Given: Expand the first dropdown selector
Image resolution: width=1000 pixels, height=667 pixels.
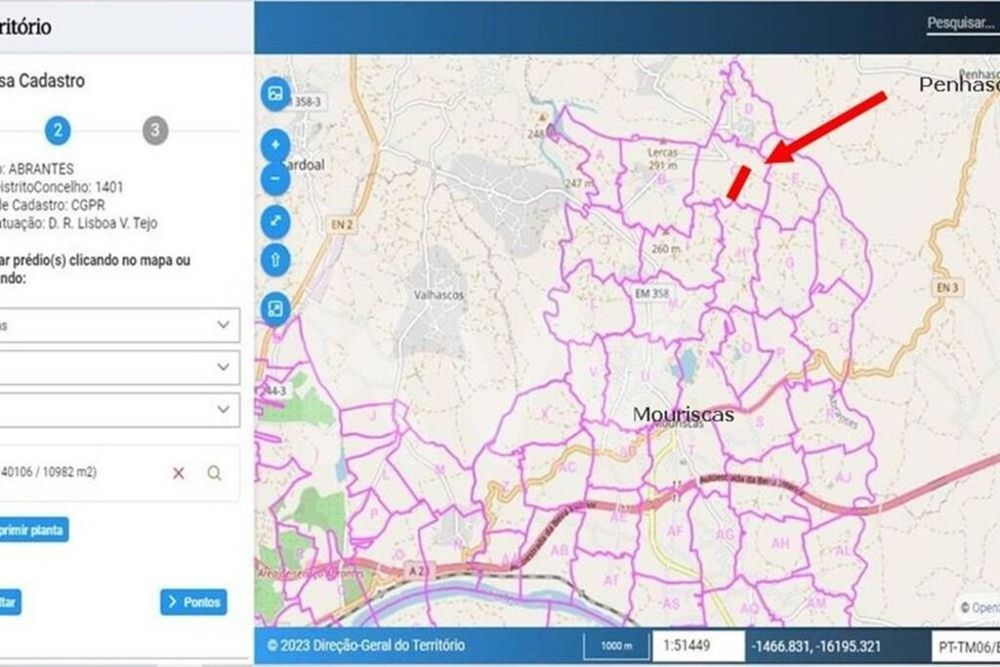Looking at the screenshot, I should pyautogui.click(x=119, y=325).
